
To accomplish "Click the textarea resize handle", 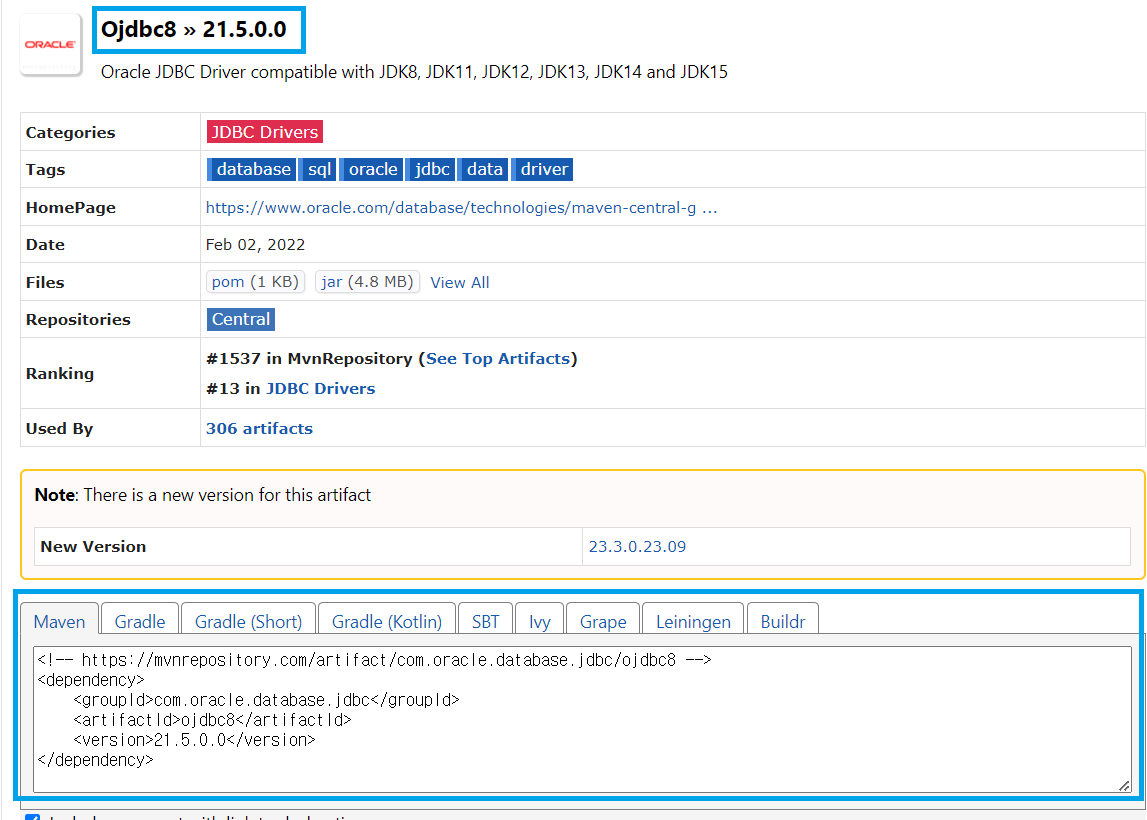I will [x=1124, y=786].
